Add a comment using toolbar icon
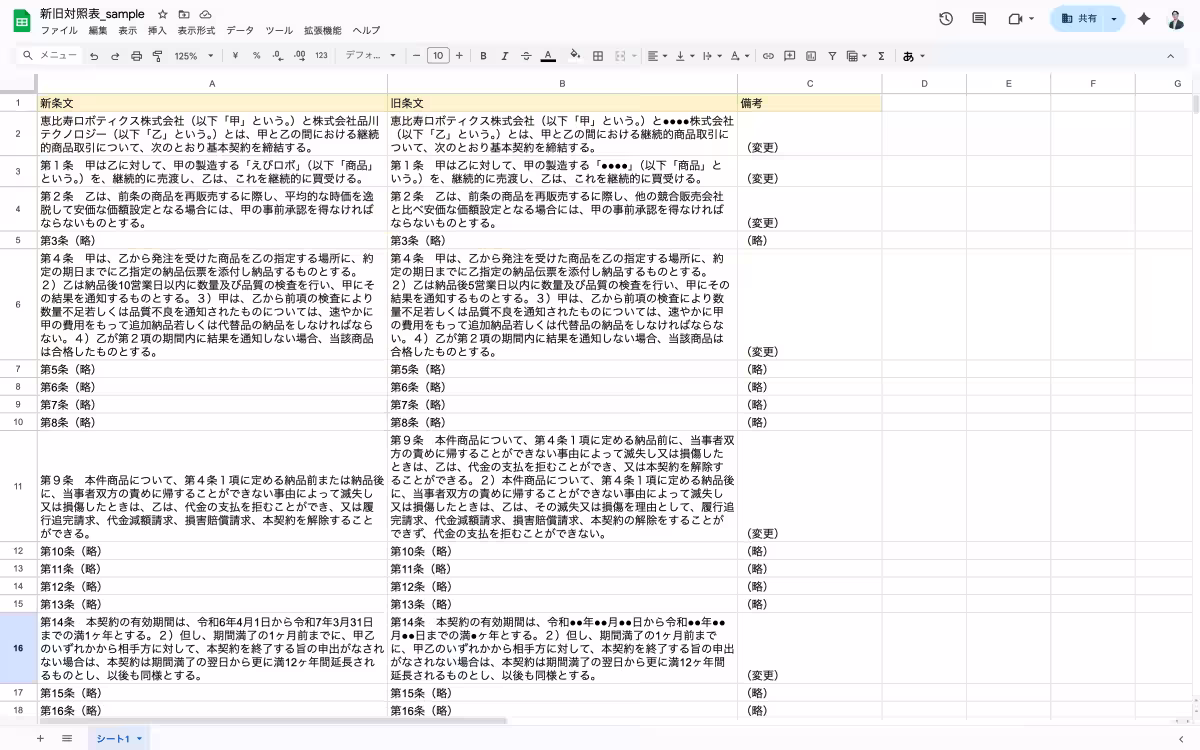 [x=789, y=56]
